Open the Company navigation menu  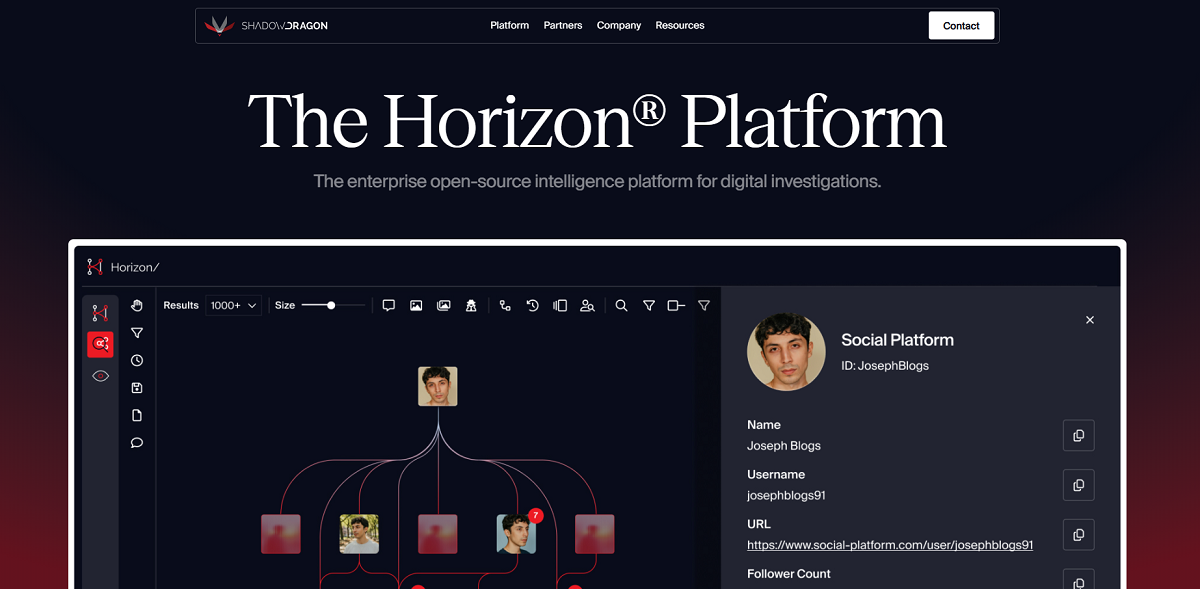click(618, 25)
